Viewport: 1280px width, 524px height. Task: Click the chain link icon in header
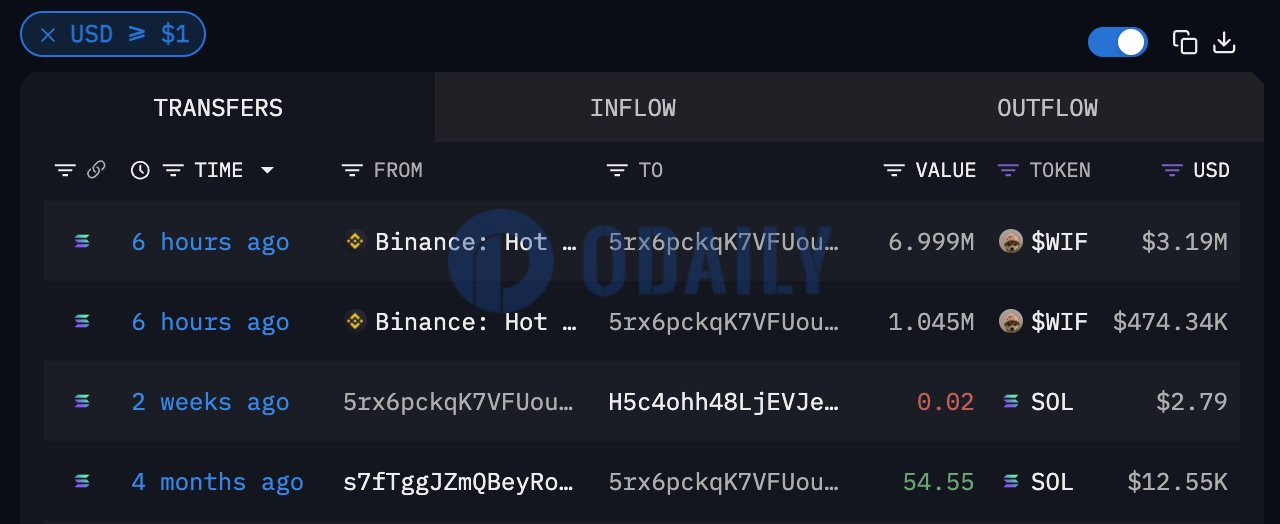96,170
